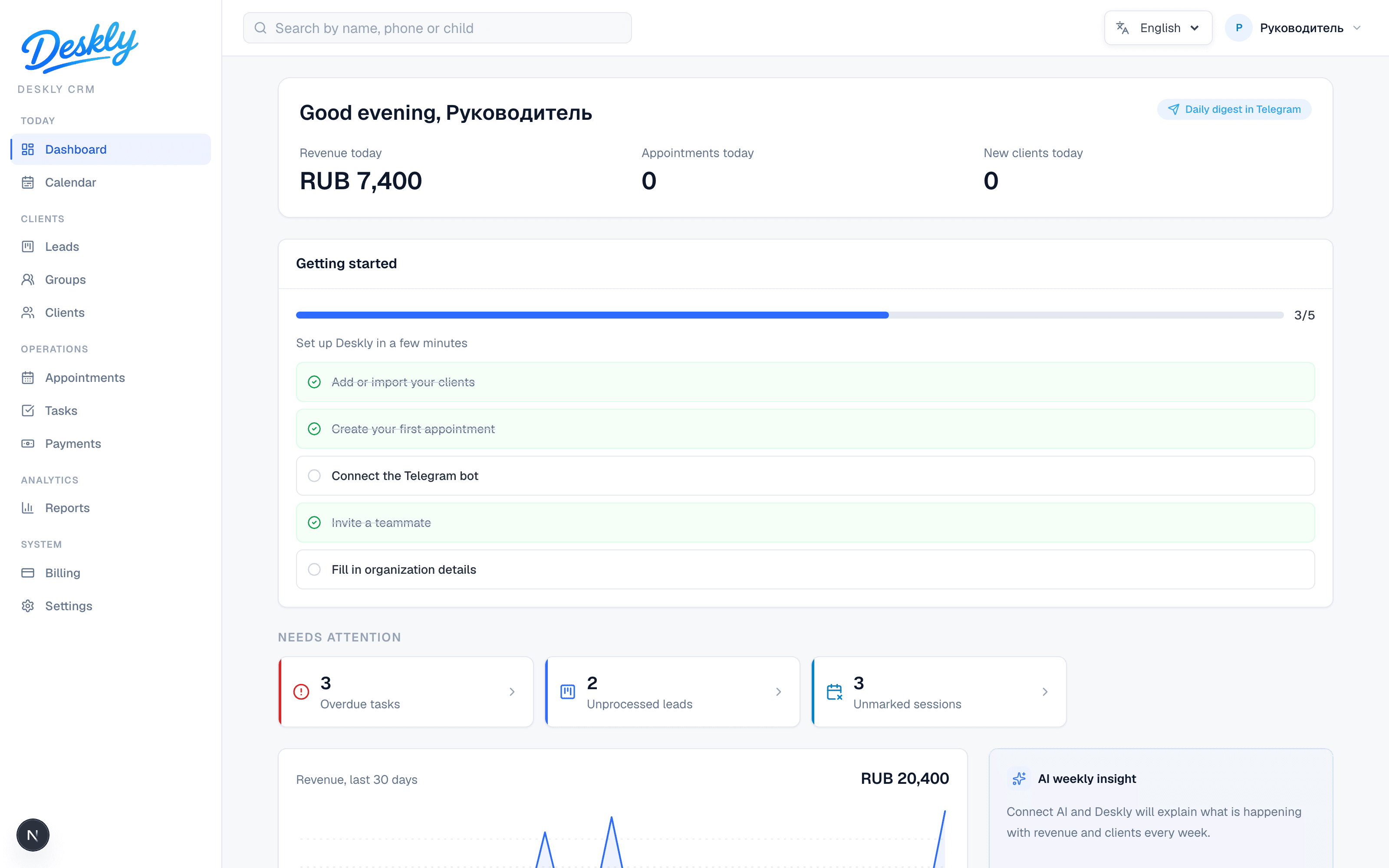Open the Unprocessed leads card
The height and width of the screenshot is (868, 1389).
click(x=672, y=692)
